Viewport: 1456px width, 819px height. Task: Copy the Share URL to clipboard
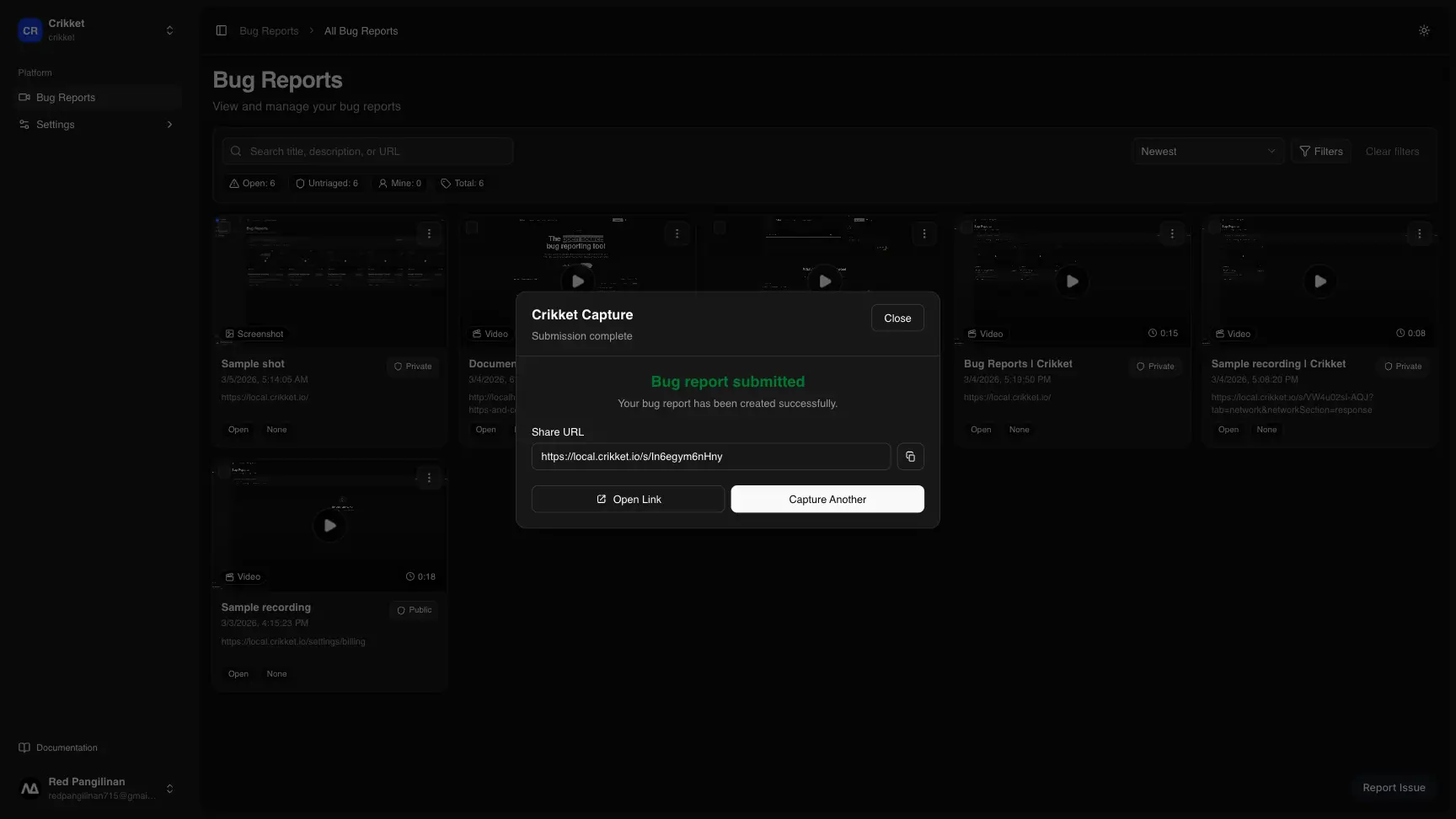(910, 457)
